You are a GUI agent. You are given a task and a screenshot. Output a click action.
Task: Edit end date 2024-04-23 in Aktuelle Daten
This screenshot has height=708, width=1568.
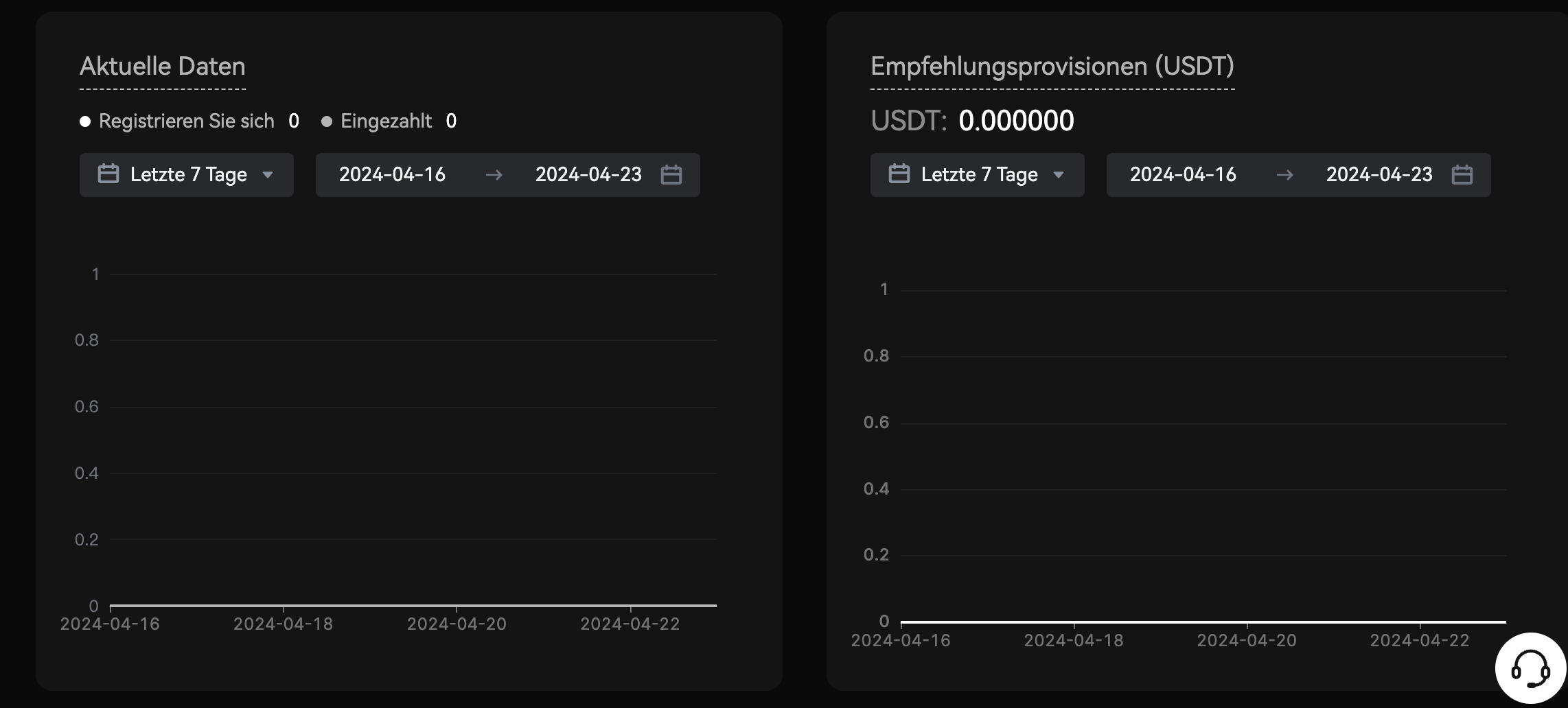tap(588, 175)
